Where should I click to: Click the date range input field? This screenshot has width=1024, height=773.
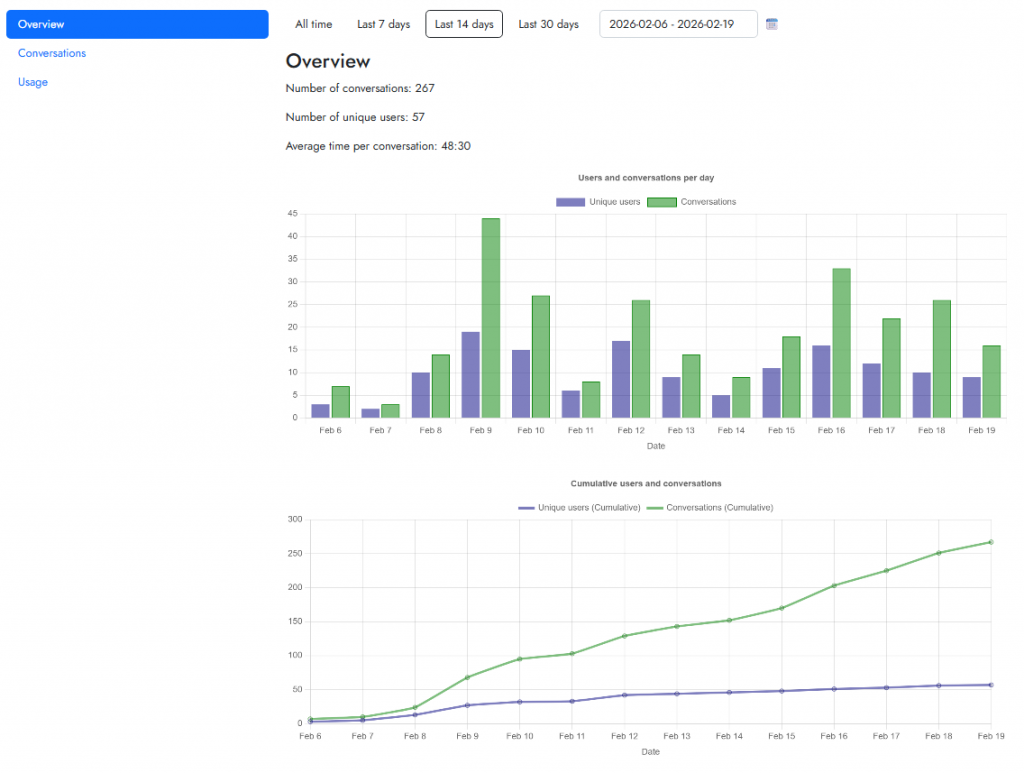[x=678, y=24]
